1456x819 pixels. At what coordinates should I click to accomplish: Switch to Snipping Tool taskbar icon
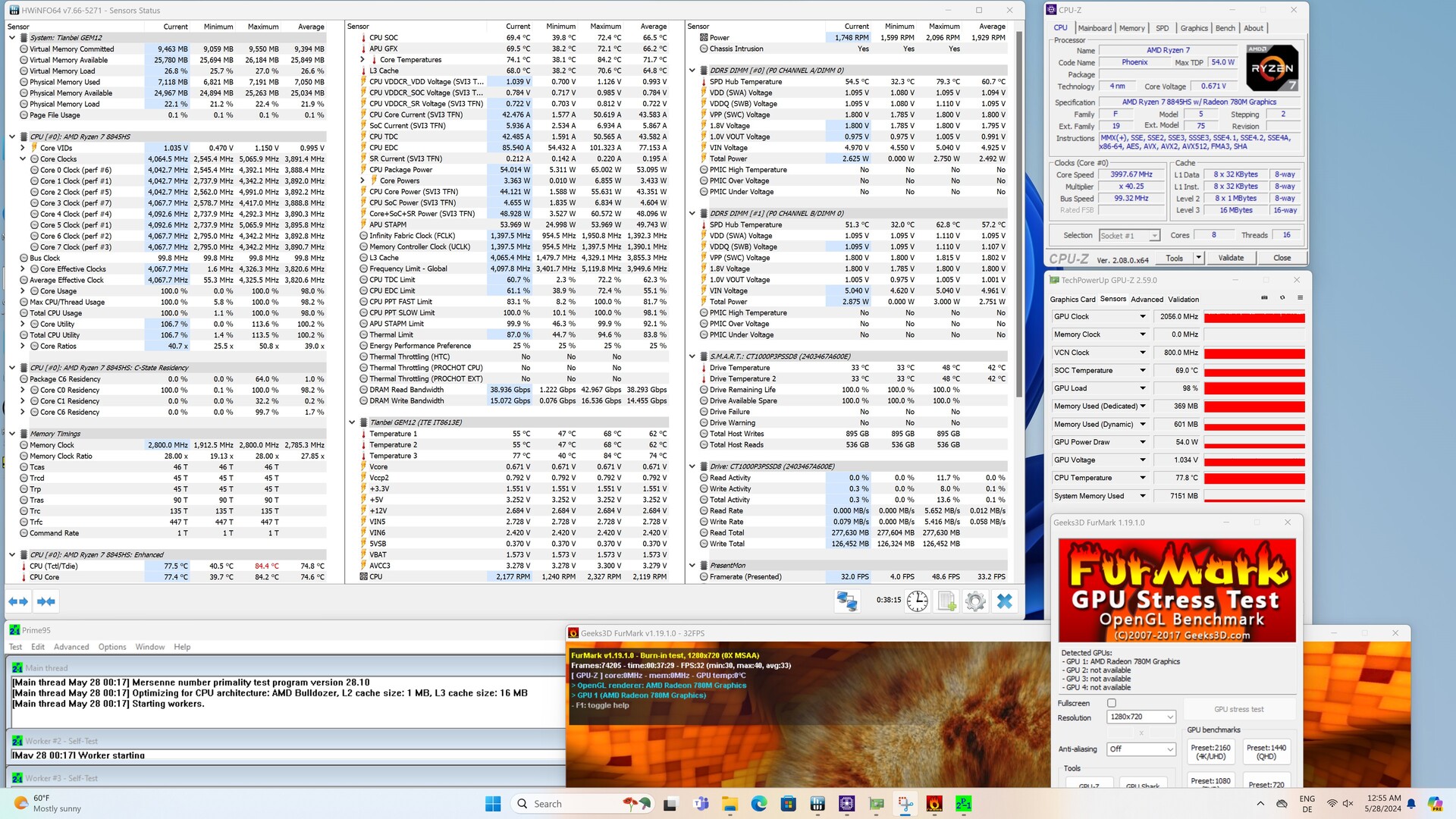905,804
